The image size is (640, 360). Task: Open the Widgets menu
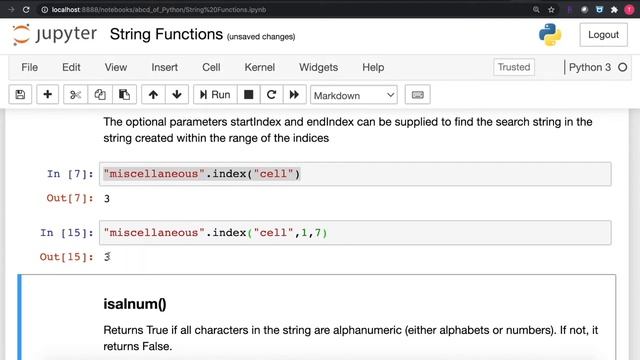tap(318, 67)
